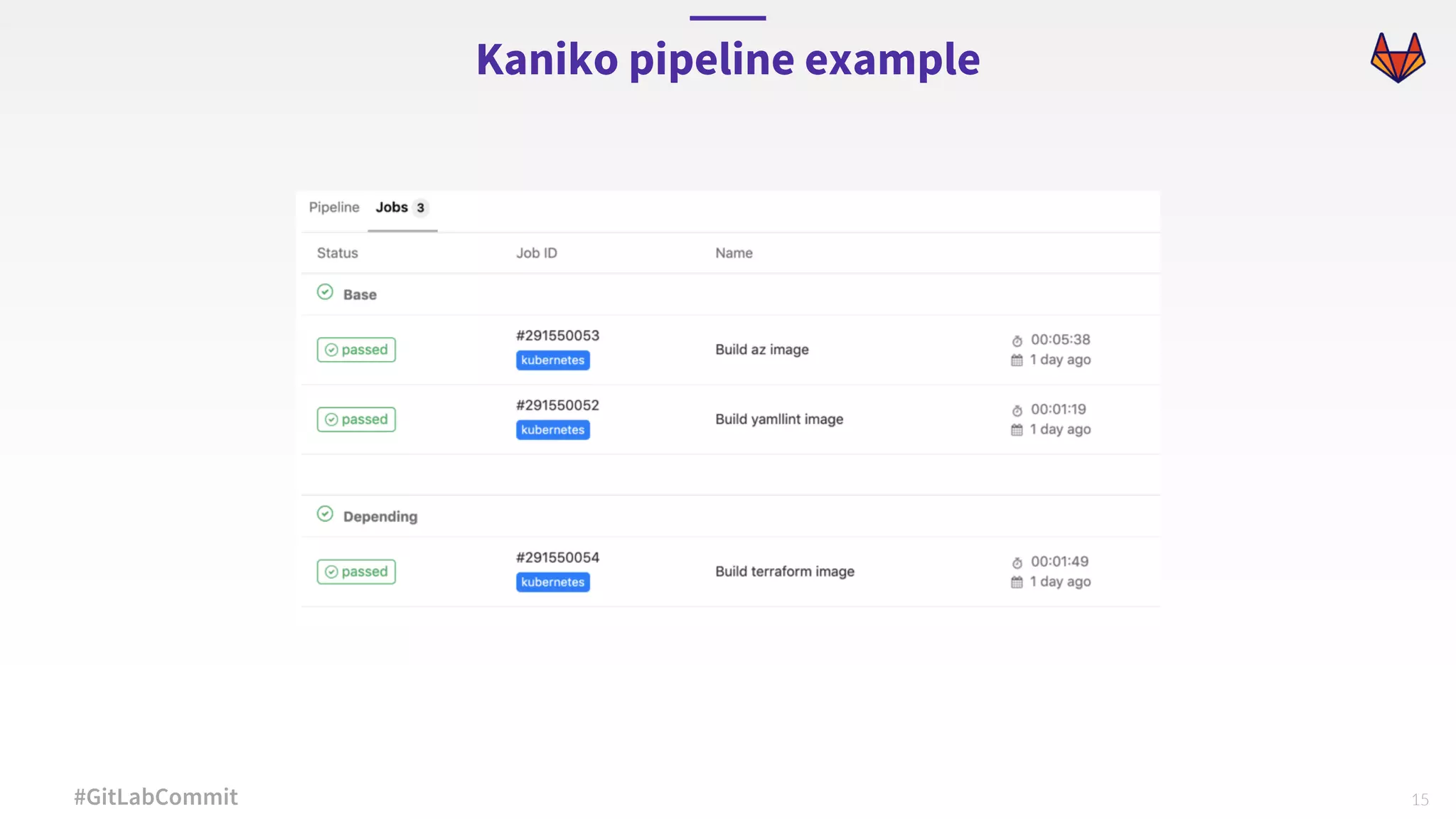Open passed status of Build az image
This screenshot has height=819, width=1456.
356,350
